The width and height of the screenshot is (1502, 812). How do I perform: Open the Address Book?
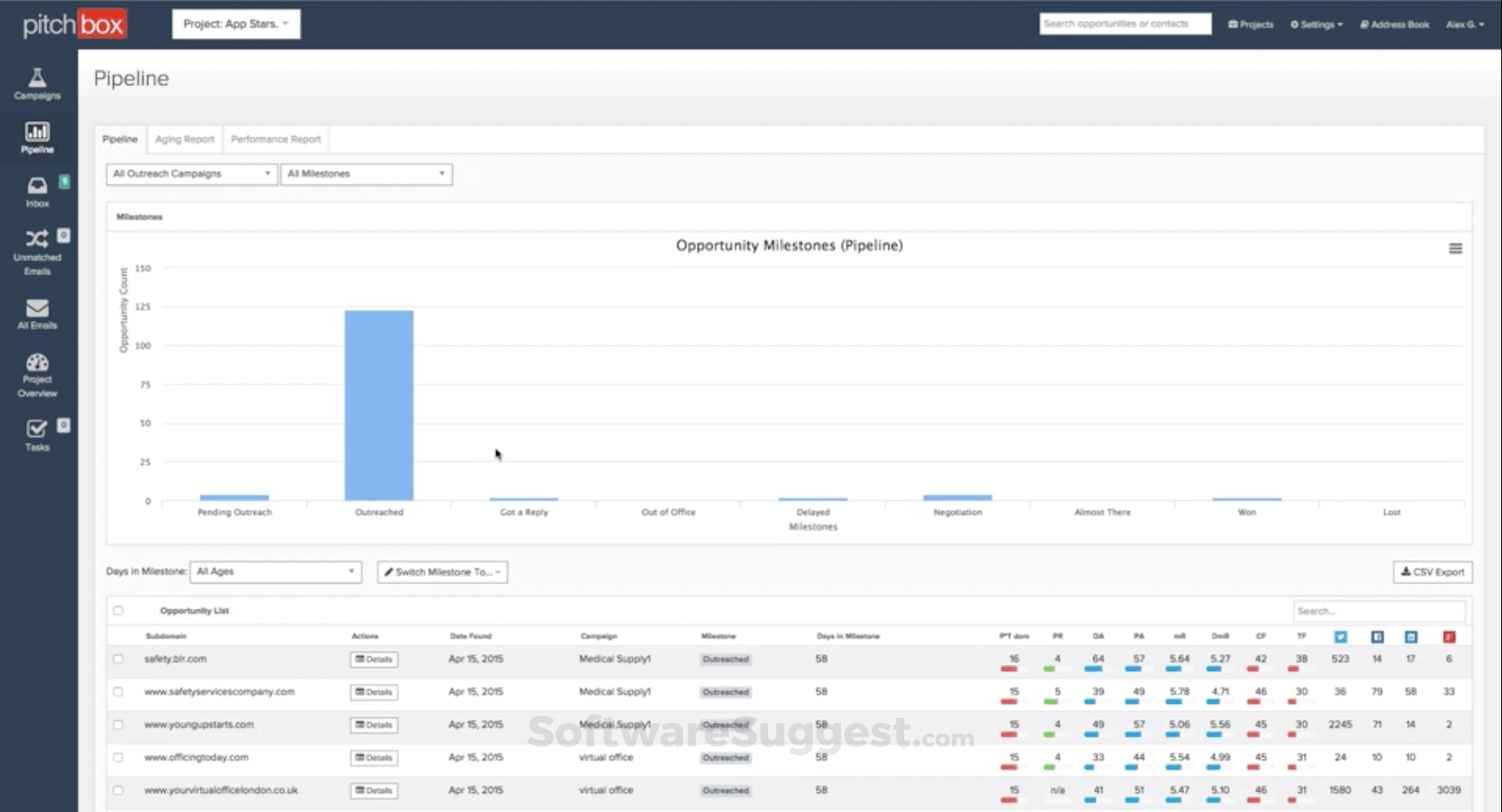1394,24
